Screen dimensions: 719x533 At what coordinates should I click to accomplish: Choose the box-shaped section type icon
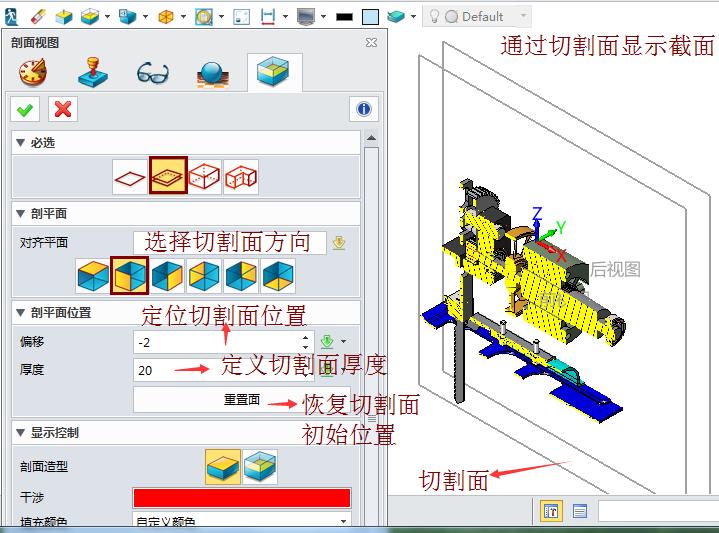[204, 177]
